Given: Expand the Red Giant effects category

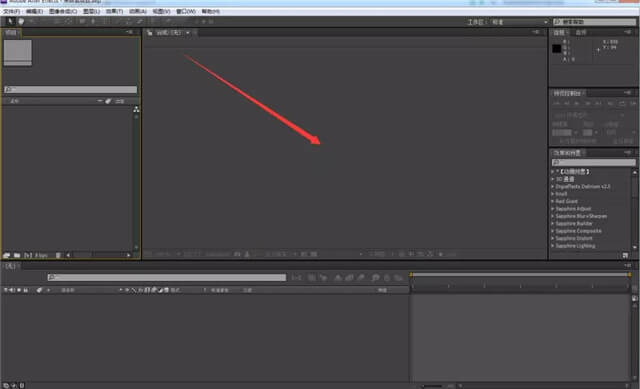Looking at the screenshot, I should pyautogui.click(x=566, y=201).
